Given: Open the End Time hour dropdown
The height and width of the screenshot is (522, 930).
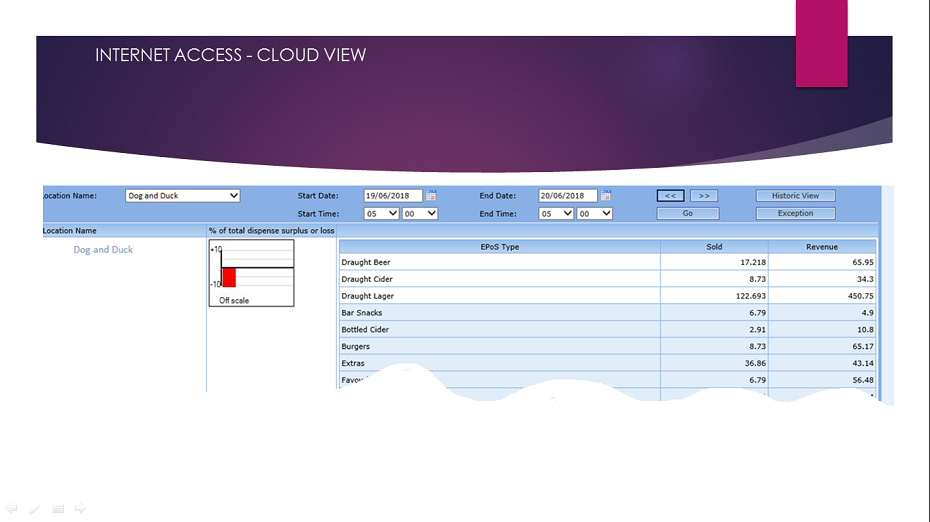Looking at the screenshot, I should point(556,214).
